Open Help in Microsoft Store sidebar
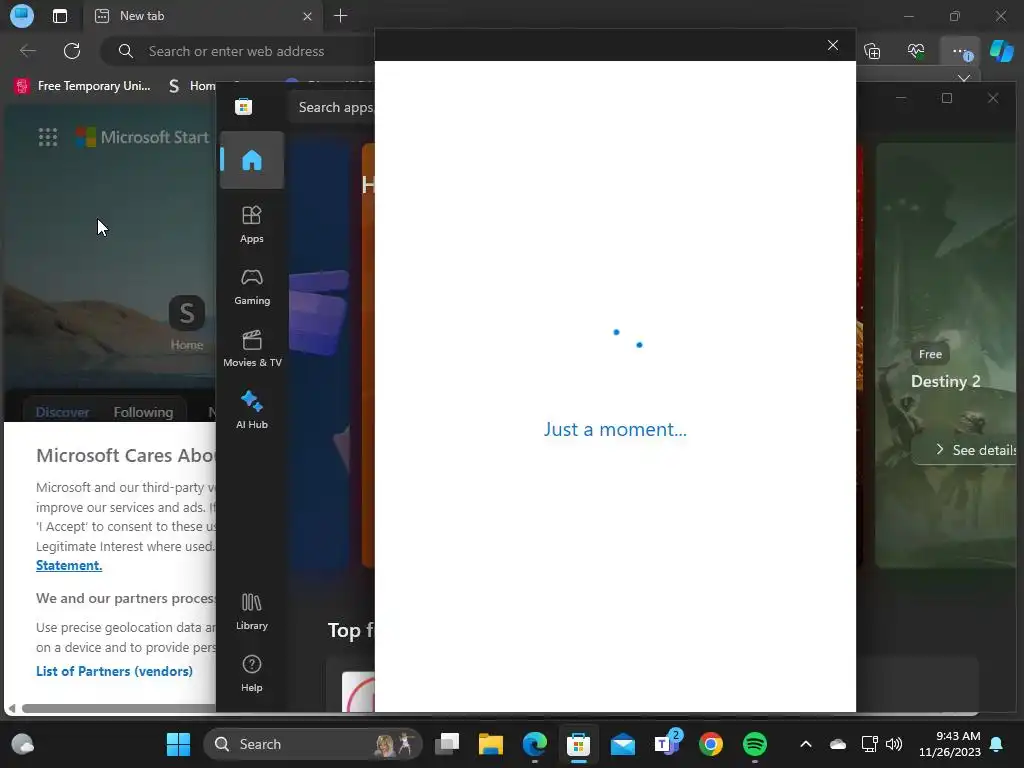The width and height of the screenshot is (1024, 768). (251, 673)
